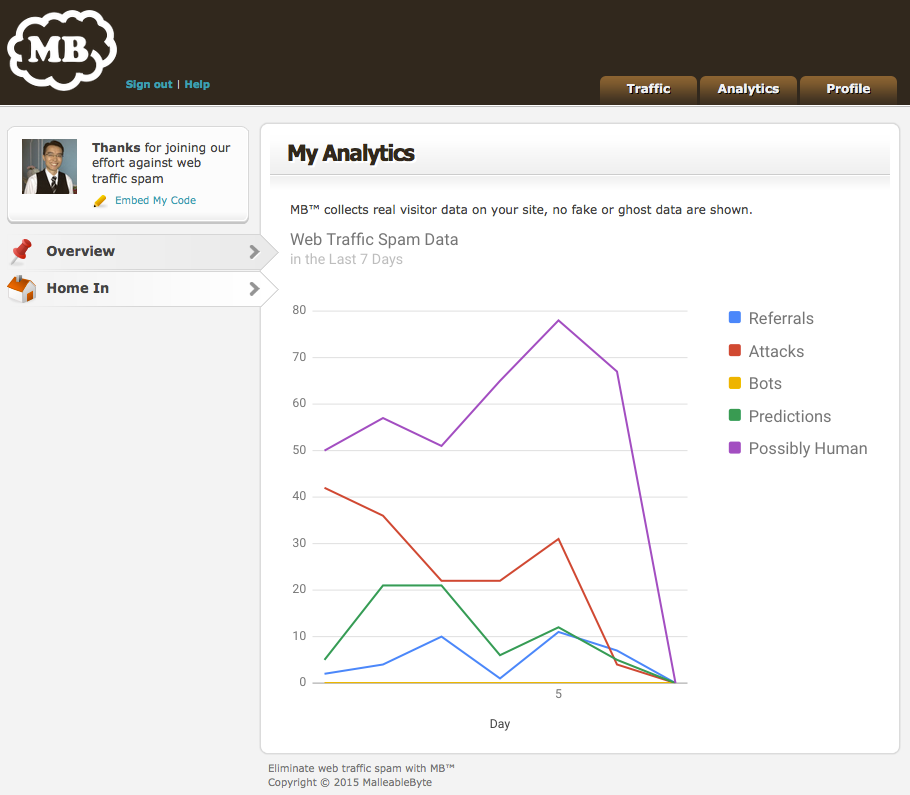This screenshot has width=910, height=795.
Task: Click the purple Possibly Human legend swatch
Action: (x=735, y=448)
